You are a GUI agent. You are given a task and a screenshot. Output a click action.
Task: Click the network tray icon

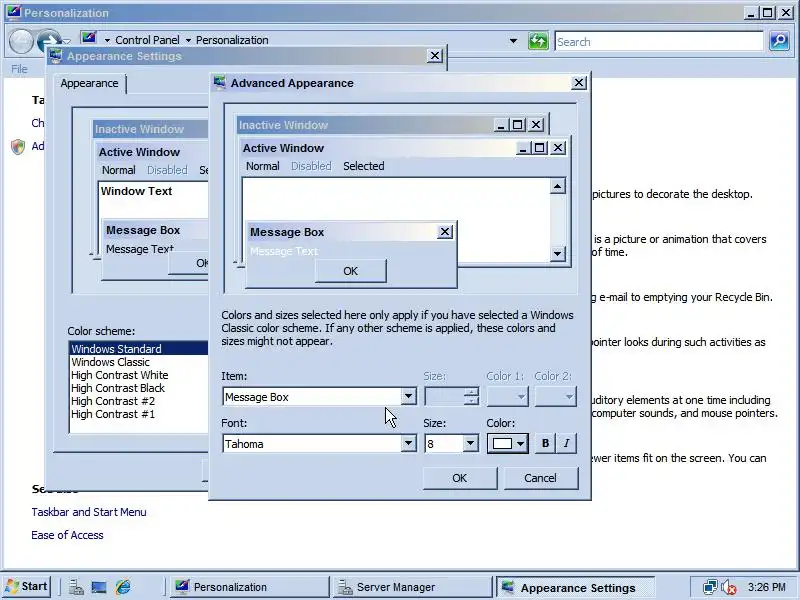tap(710, 587)
